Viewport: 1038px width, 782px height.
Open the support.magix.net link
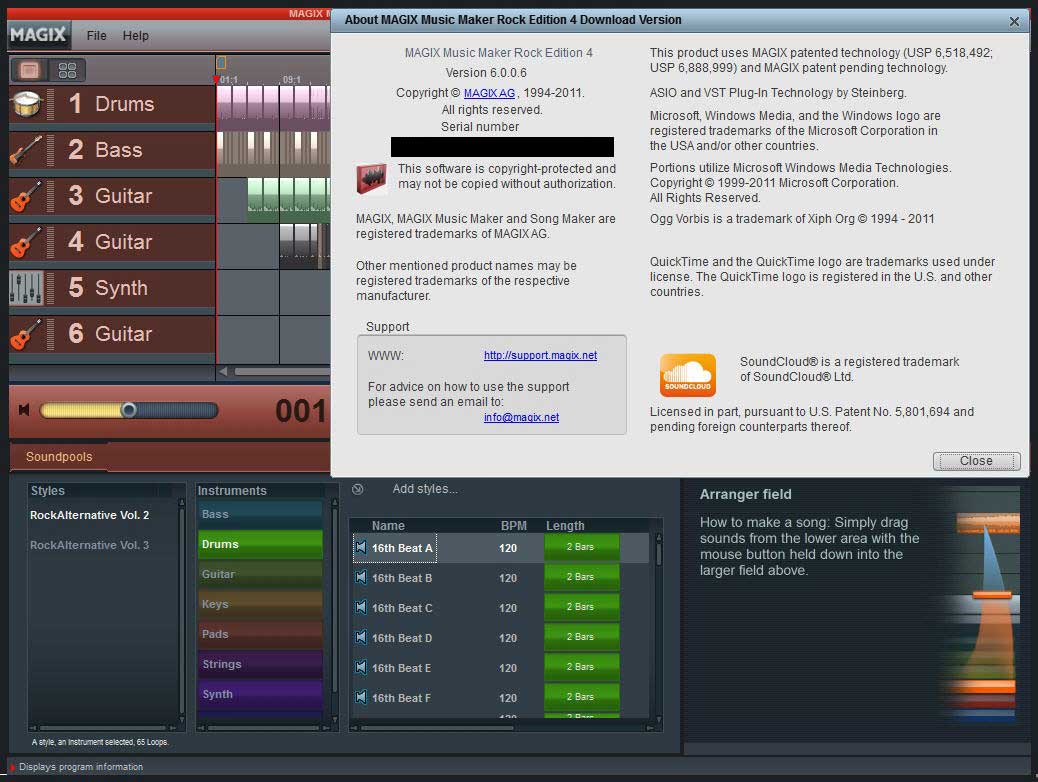(x=540, y=355)
